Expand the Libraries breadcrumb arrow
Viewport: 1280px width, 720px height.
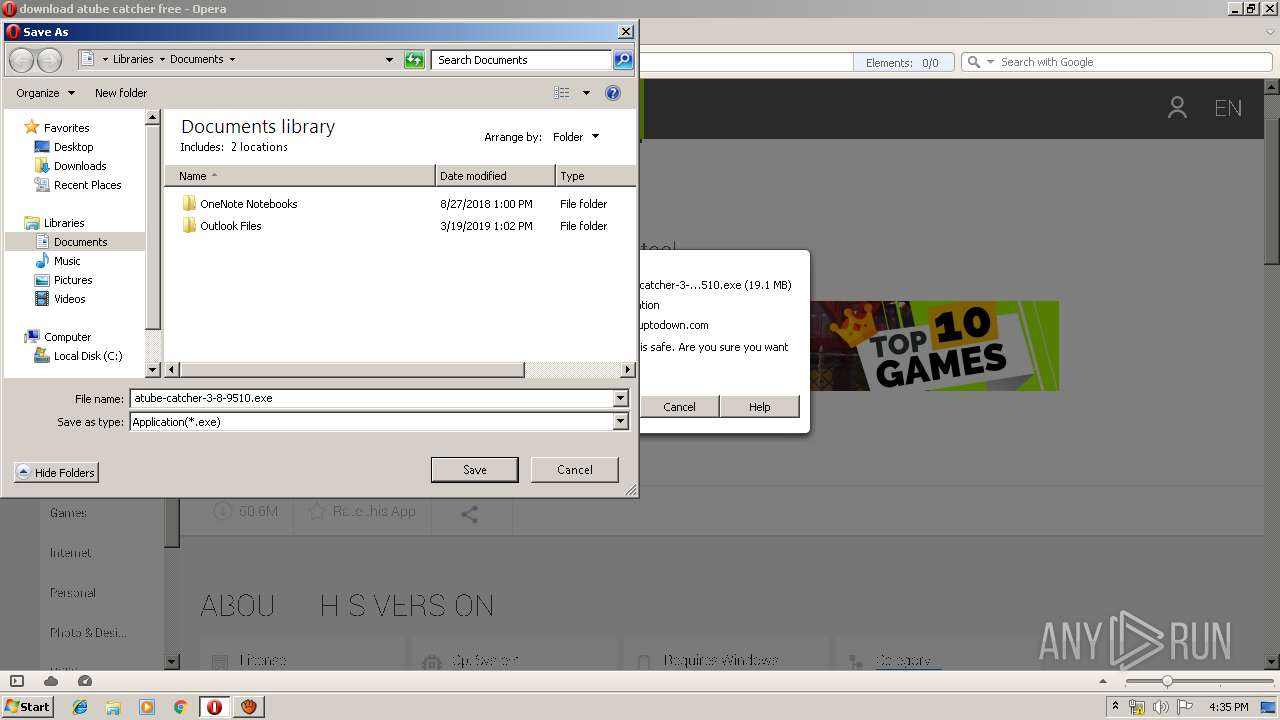162,60
